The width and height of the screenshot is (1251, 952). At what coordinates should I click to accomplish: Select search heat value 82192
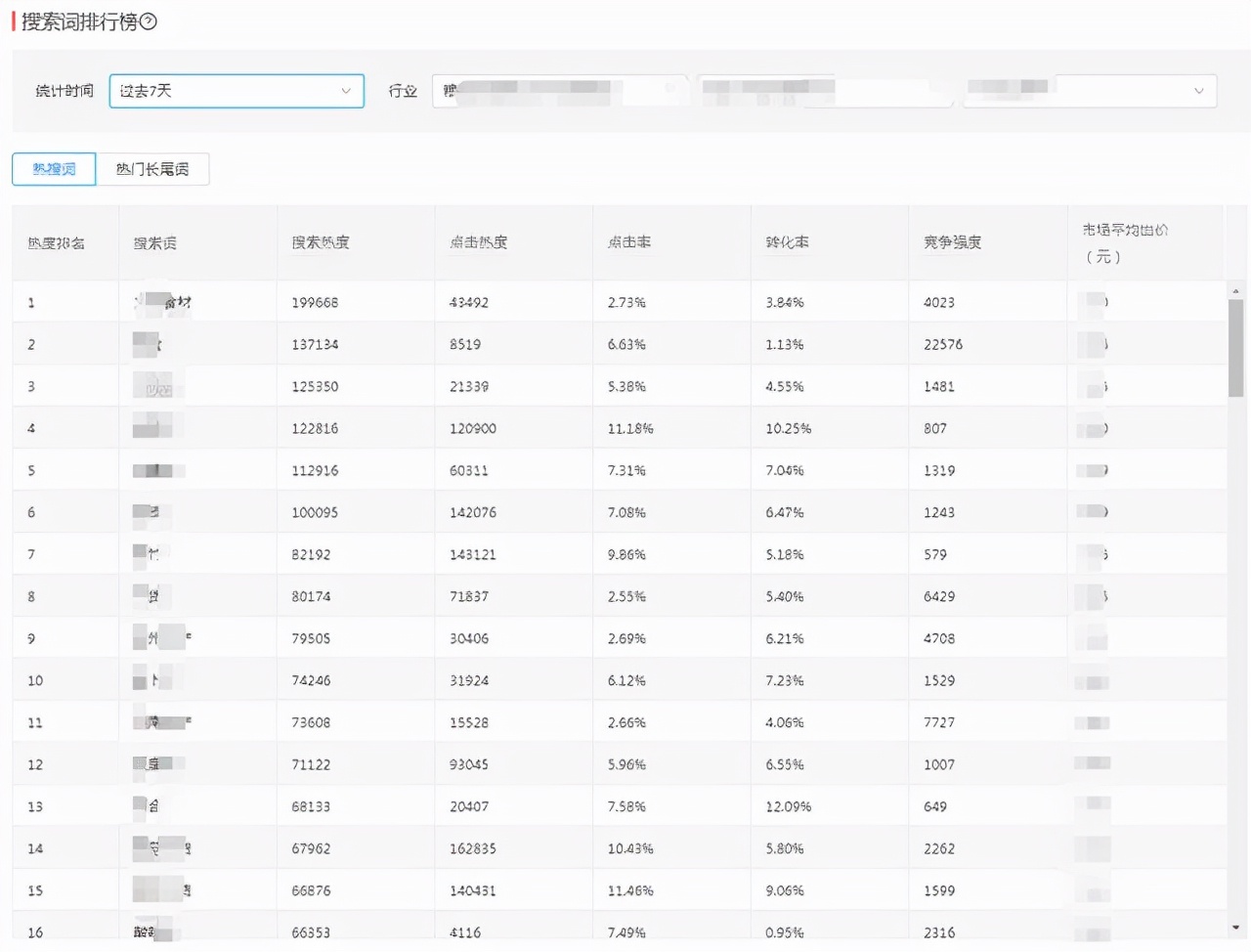(x=311, y=555)
